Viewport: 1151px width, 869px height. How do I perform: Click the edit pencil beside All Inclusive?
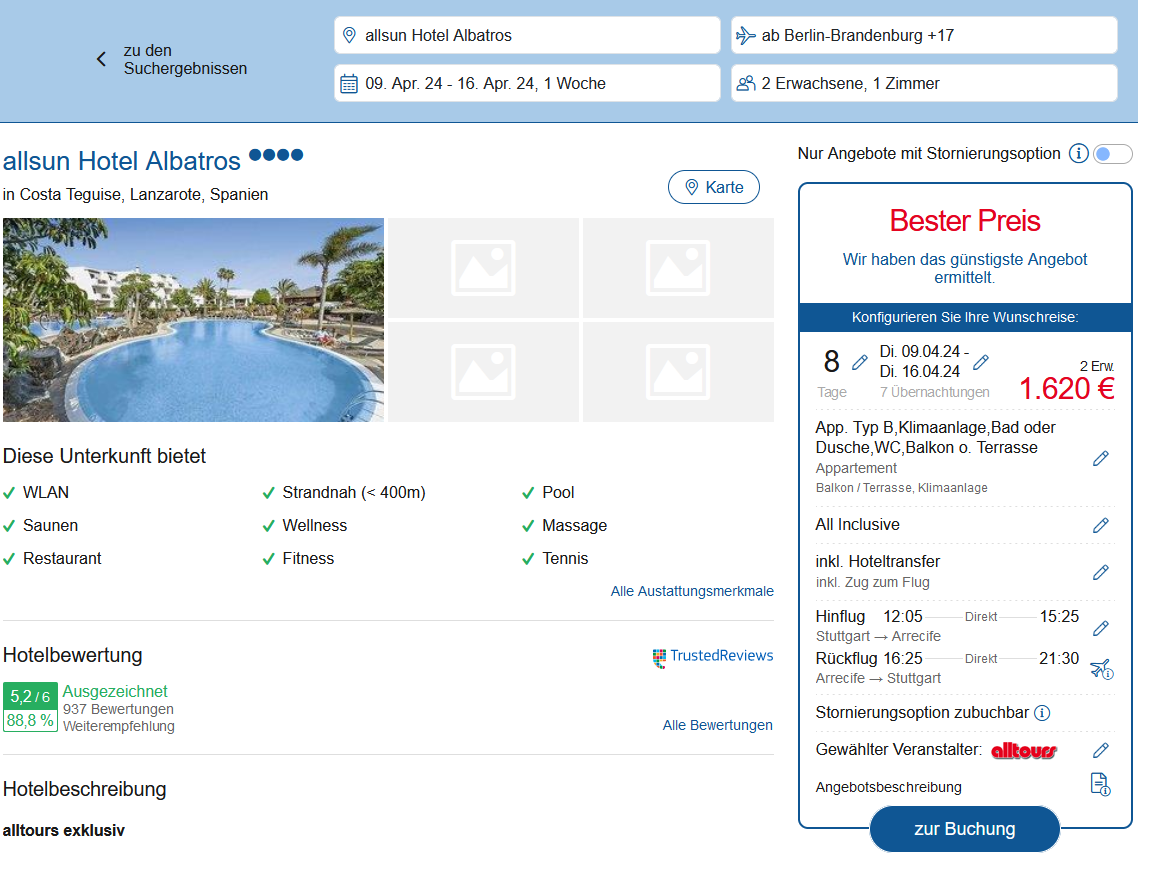click(x=1100, y=525)
